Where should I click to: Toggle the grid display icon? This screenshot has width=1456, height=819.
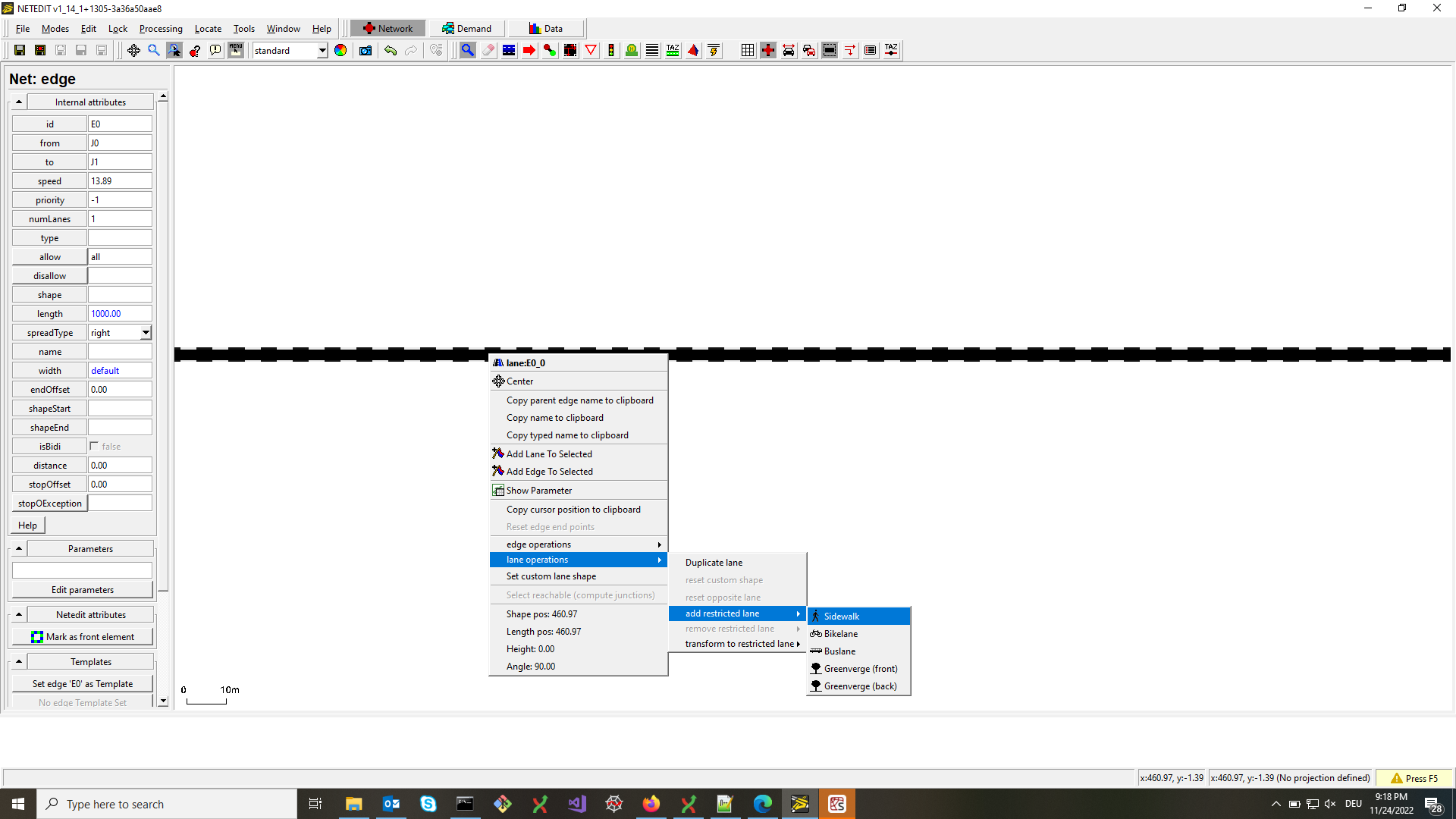748,50
